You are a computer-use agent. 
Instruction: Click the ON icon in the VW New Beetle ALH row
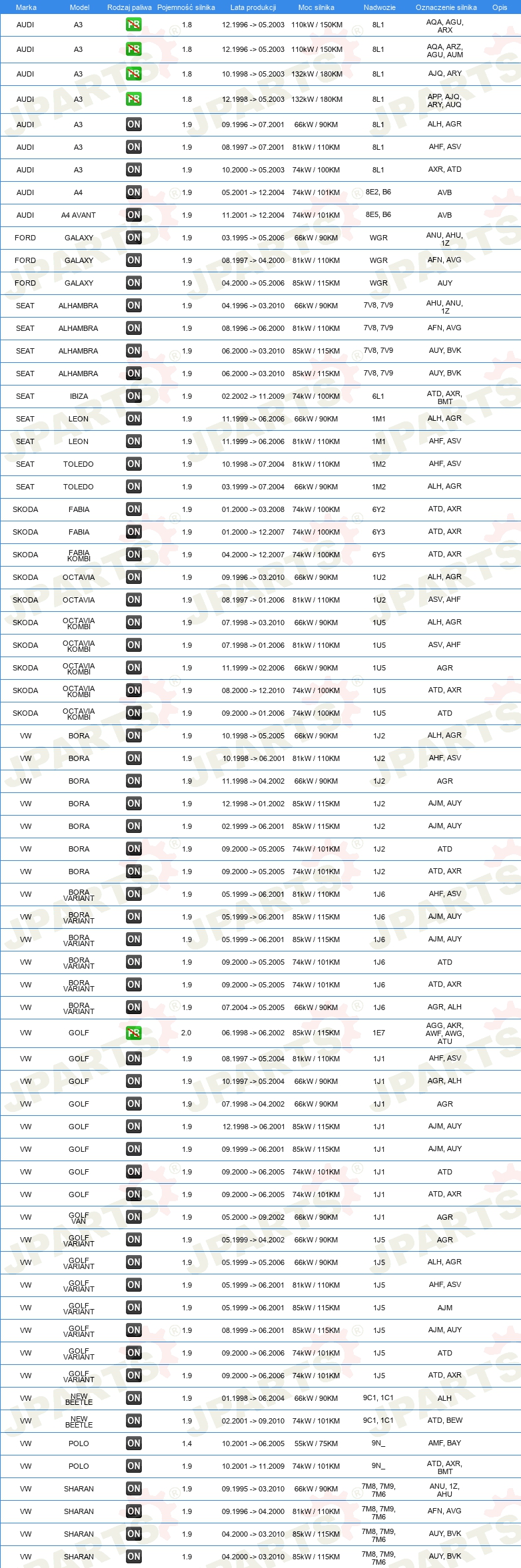(133, 1398)
